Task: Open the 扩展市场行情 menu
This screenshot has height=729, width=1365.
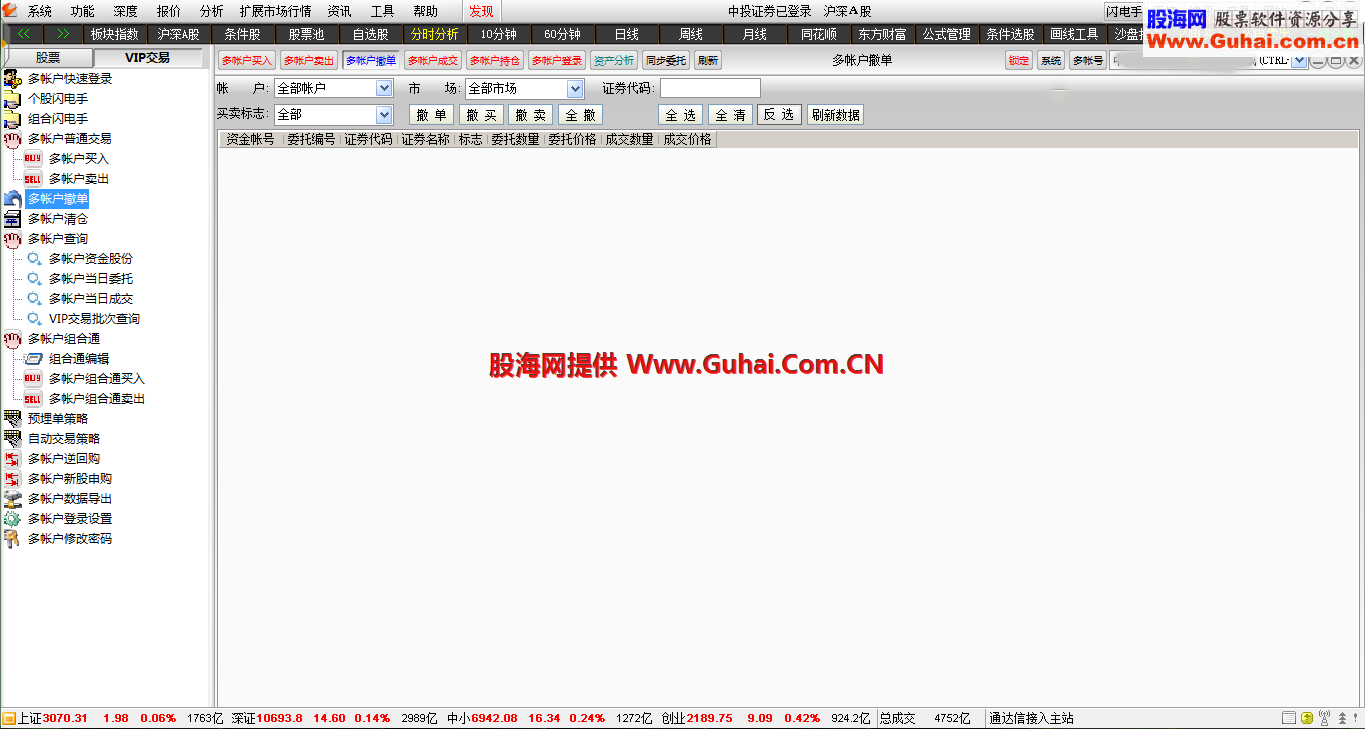Action: click(x=275, y=12)
